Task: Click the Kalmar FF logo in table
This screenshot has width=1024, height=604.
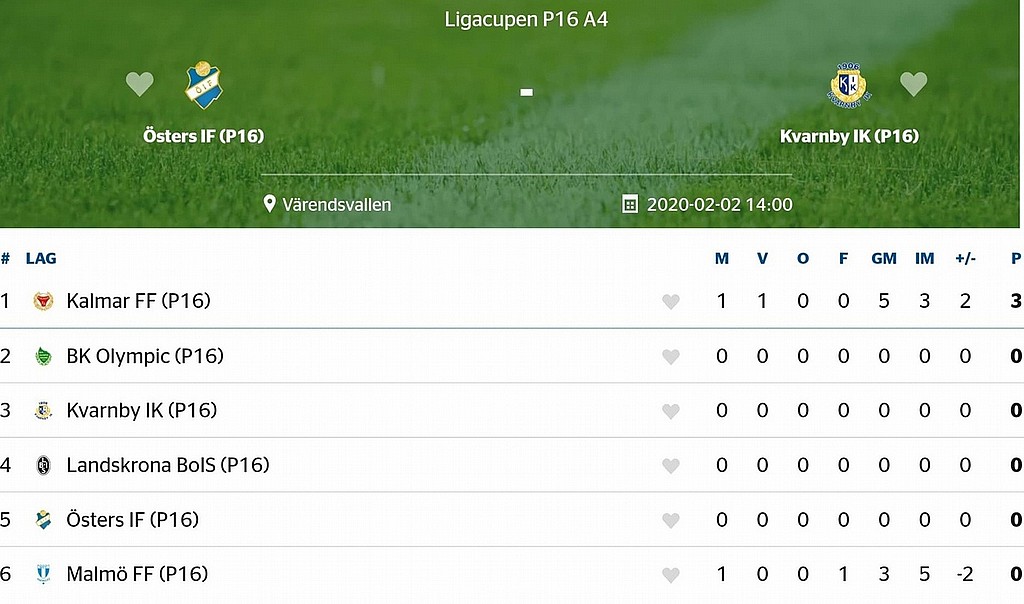Action: coord(43,301)
